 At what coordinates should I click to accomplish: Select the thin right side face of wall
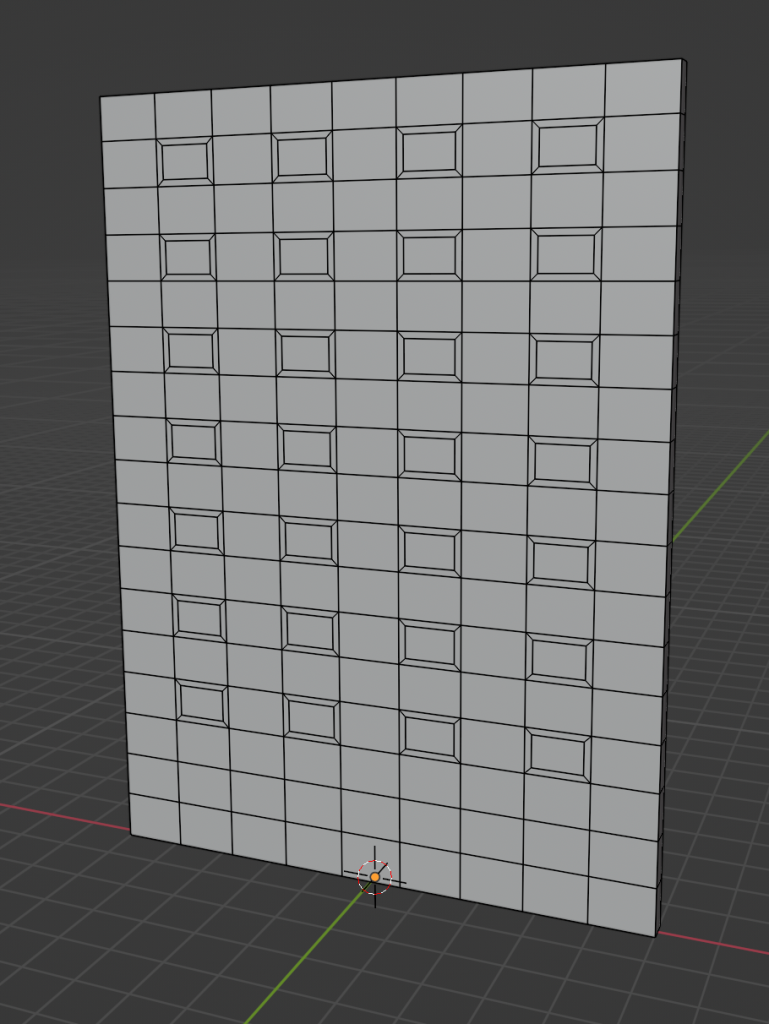point(674,500)
